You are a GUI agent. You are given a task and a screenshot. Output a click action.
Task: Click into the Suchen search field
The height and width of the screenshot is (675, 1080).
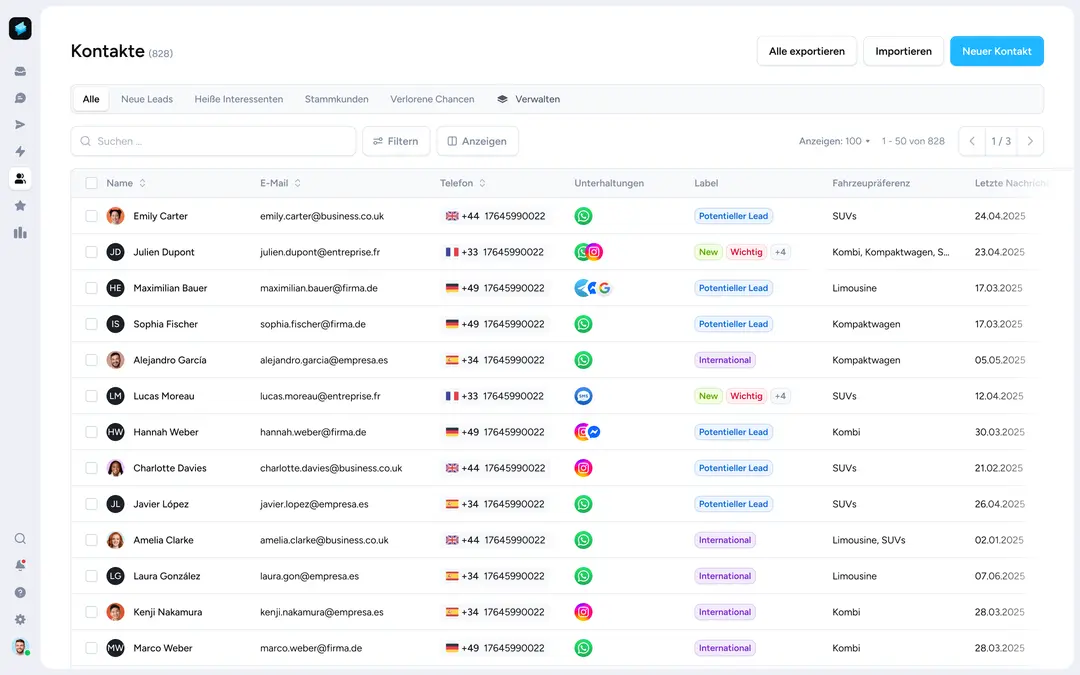point(214,141)
